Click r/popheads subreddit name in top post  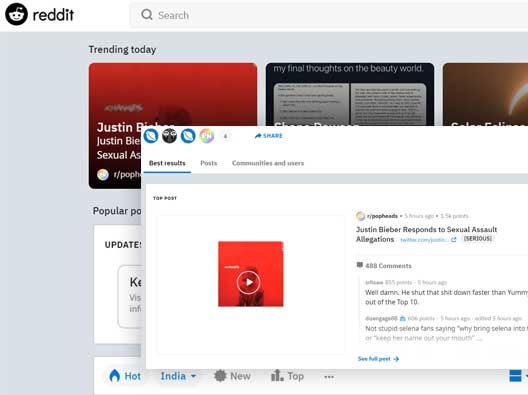pos(382,216)
